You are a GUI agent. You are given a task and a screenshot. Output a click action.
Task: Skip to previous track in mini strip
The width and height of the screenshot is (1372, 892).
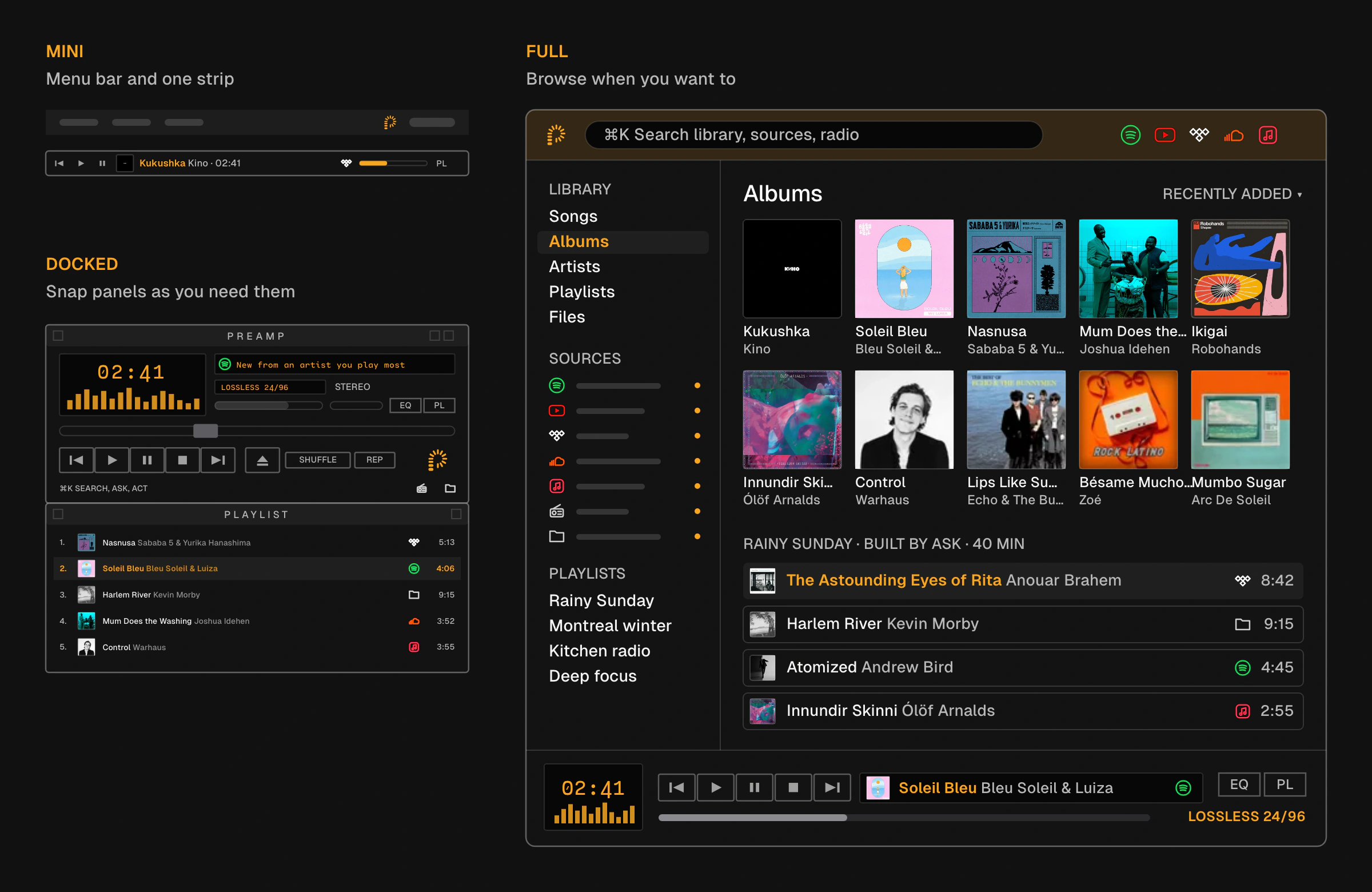coord(59,163)
